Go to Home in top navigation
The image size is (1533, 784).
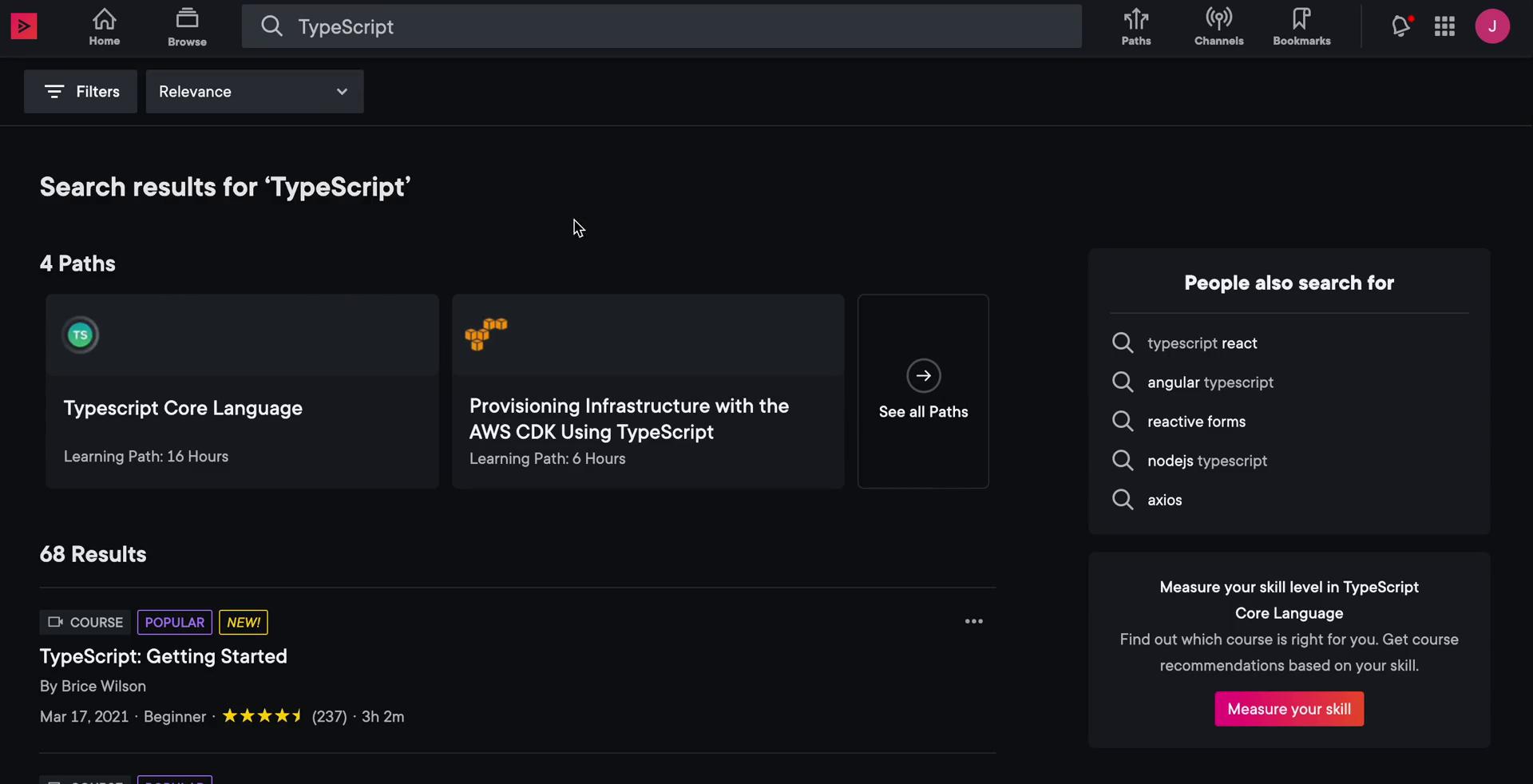(x=105, y=26)
